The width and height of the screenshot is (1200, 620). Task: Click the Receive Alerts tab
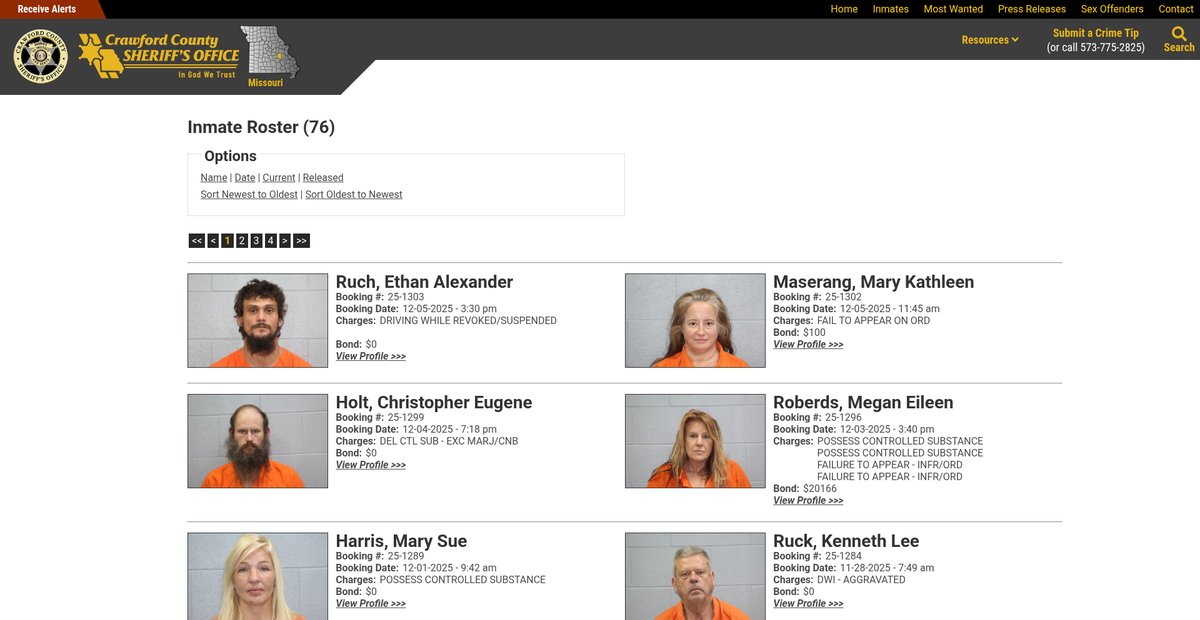coord(47,9)
